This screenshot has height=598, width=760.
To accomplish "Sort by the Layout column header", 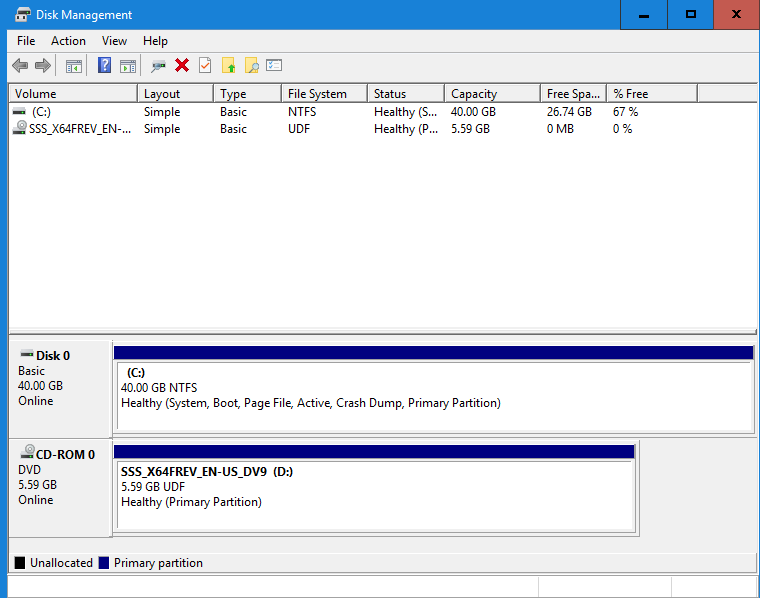I will coord(175,94).
